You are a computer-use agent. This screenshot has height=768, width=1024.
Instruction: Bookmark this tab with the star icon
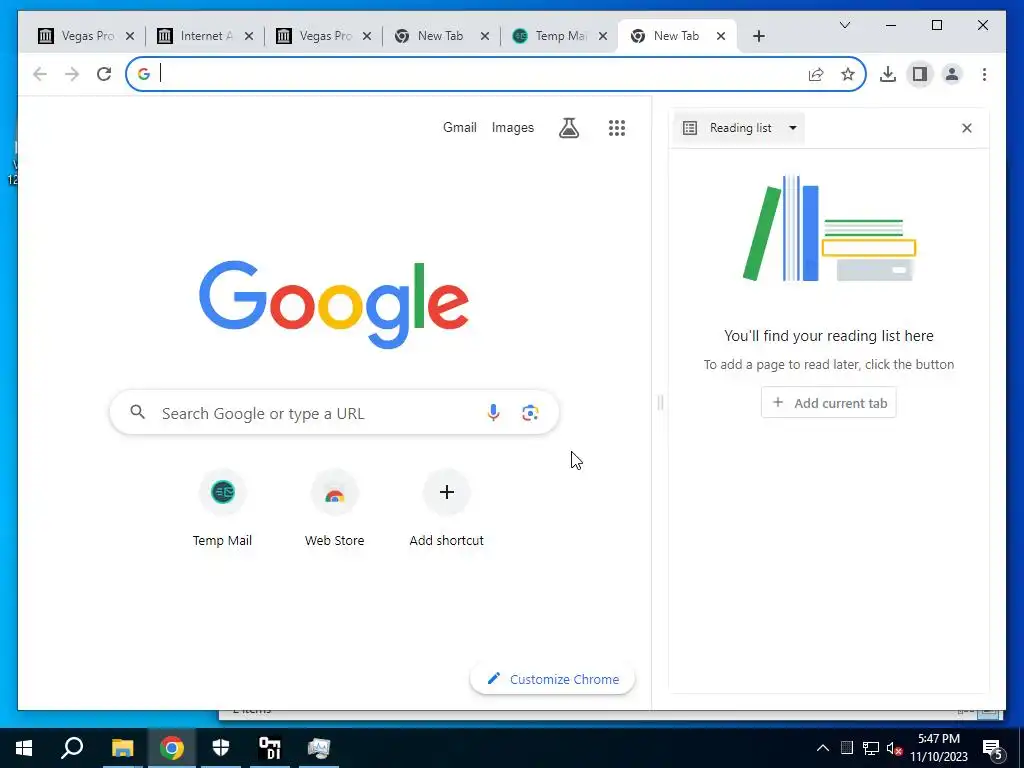(848, 74)
